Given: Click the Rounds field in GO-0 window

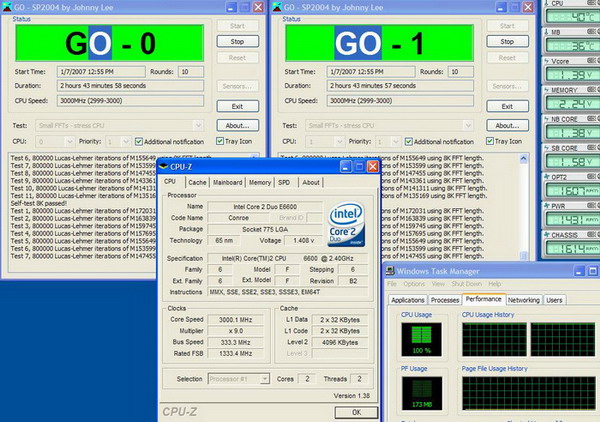Looking at the screenshot, I should tap(191, 72).
